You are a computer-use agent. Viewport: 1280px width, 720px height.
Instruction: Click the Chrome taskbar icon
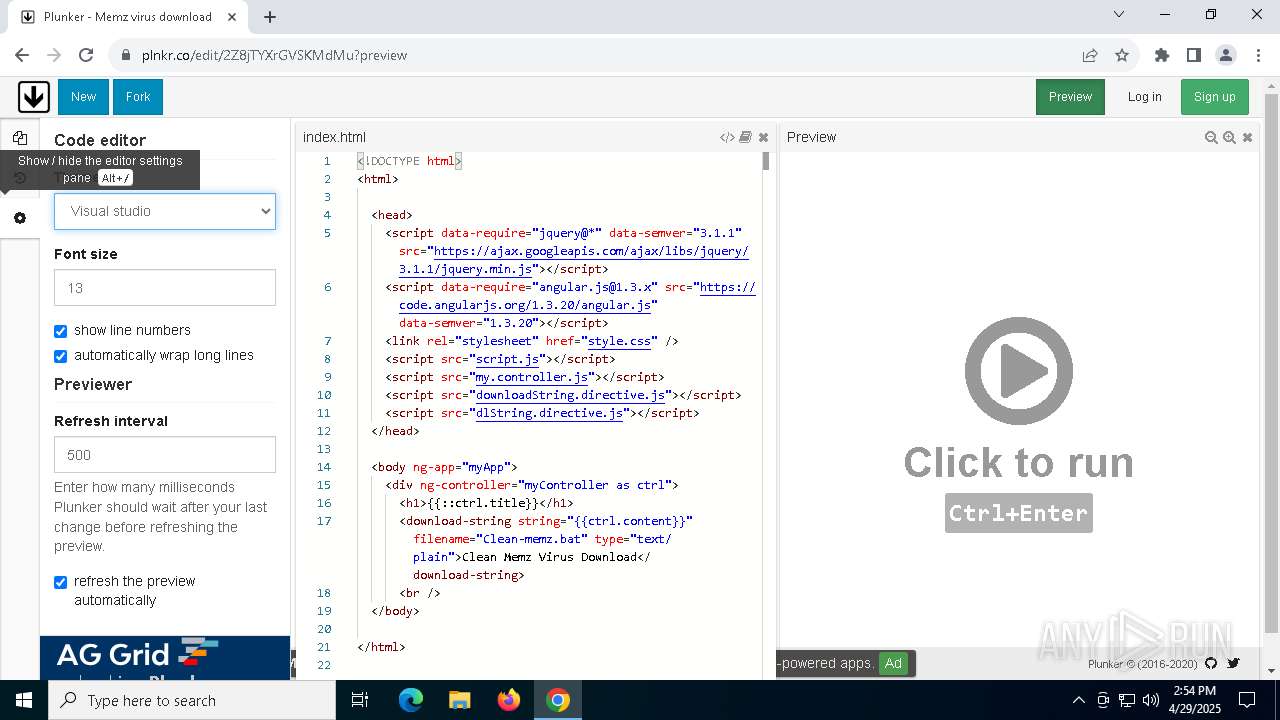pyautogui.click(x=558, y=700)
